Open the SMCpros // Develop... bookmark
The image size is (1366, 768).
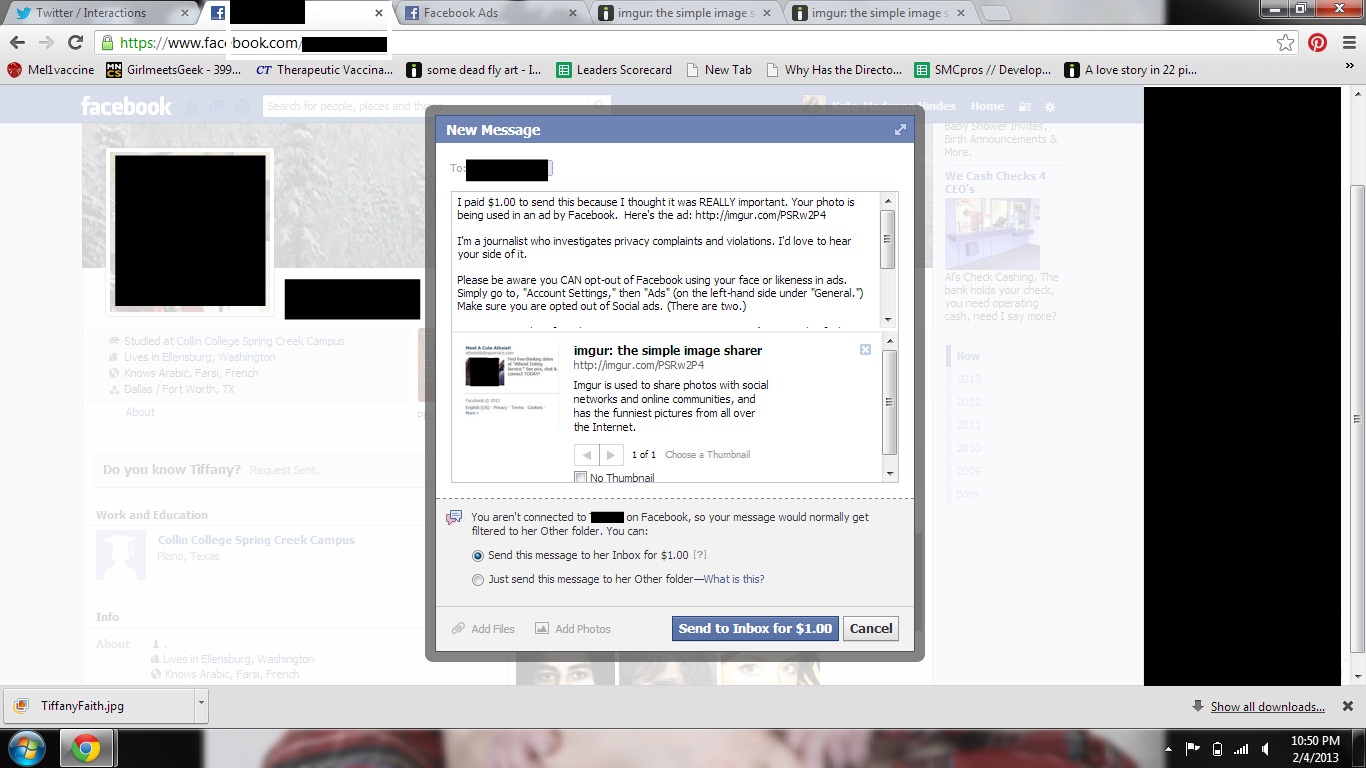point(982,70)
